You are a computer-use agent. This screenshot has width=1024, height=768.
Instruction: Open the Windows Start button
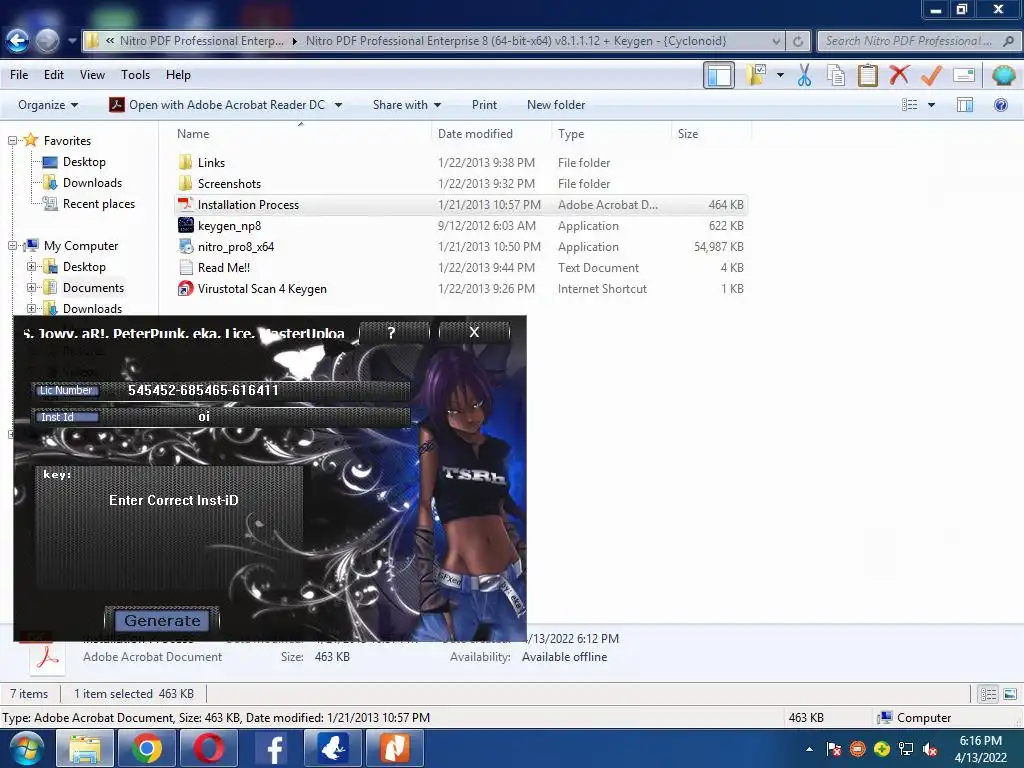click(26, 748)
